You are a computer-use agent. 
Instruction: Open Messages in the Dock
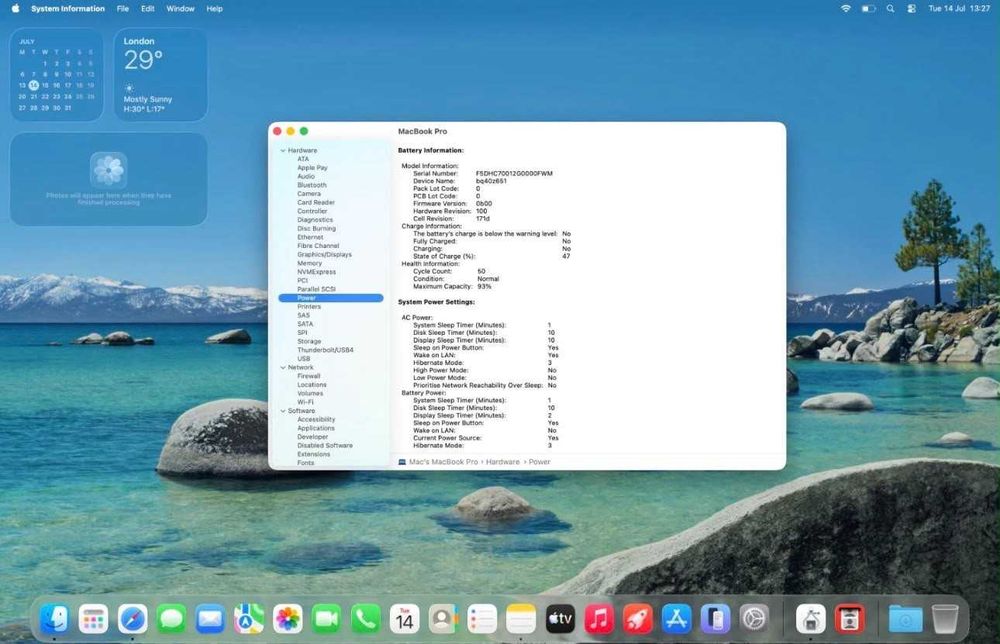[171, 618]
